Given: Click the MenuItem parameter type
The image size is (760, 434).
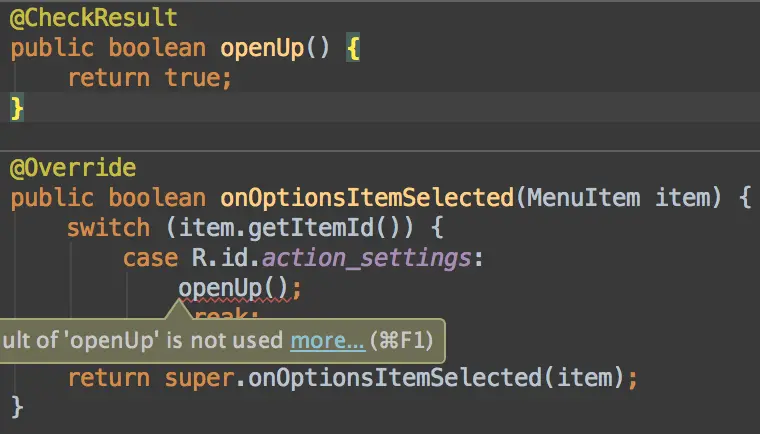Looking at the screenshot, I should pos(584,198).
